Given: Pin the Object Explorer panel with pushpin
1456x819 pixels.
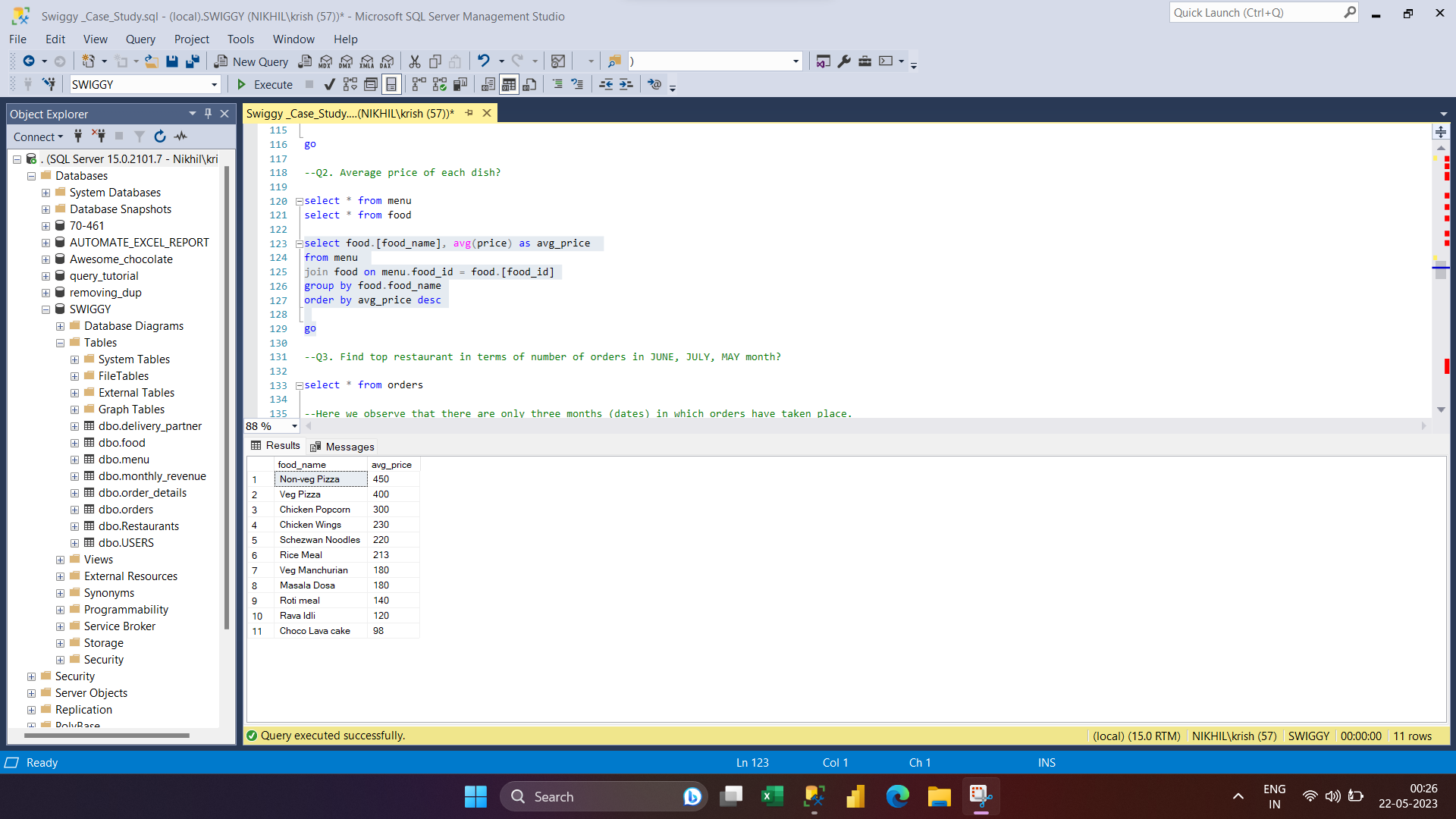Looking at the screenshot, I should pyautogui.click(x=208, y=114).
